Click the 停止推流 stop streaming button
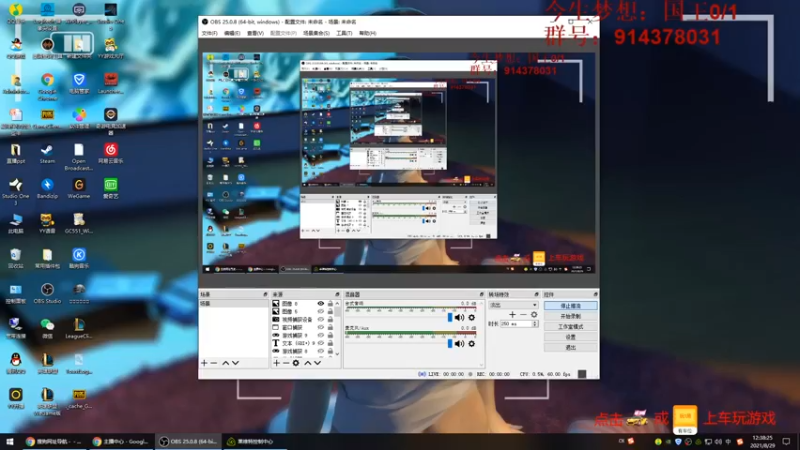Image resolution: width=800 pixels, height=450 pixels. pos(570,306)
